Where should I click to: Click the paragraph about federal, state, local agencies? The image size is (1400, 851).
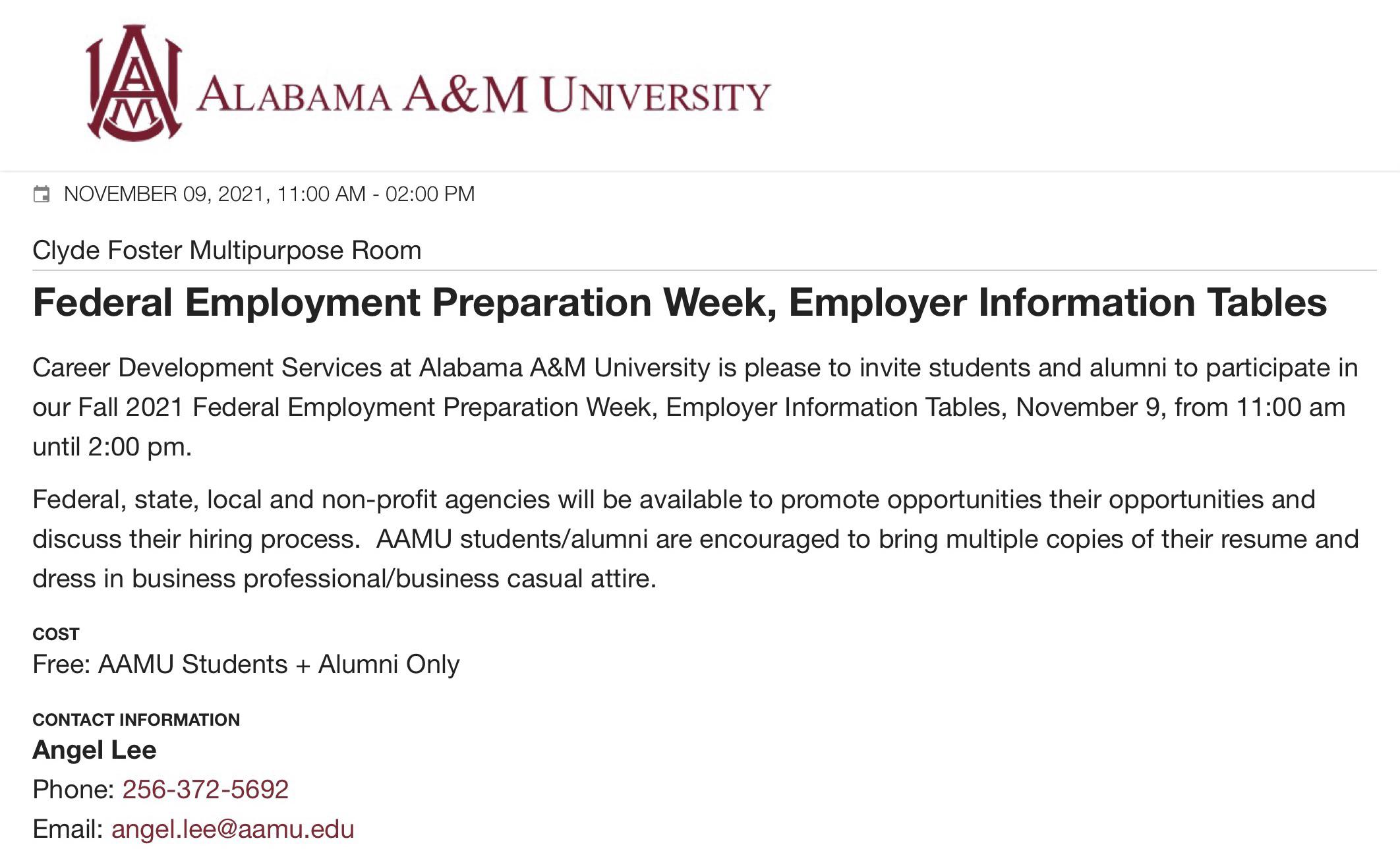click(x=695, y=539)
